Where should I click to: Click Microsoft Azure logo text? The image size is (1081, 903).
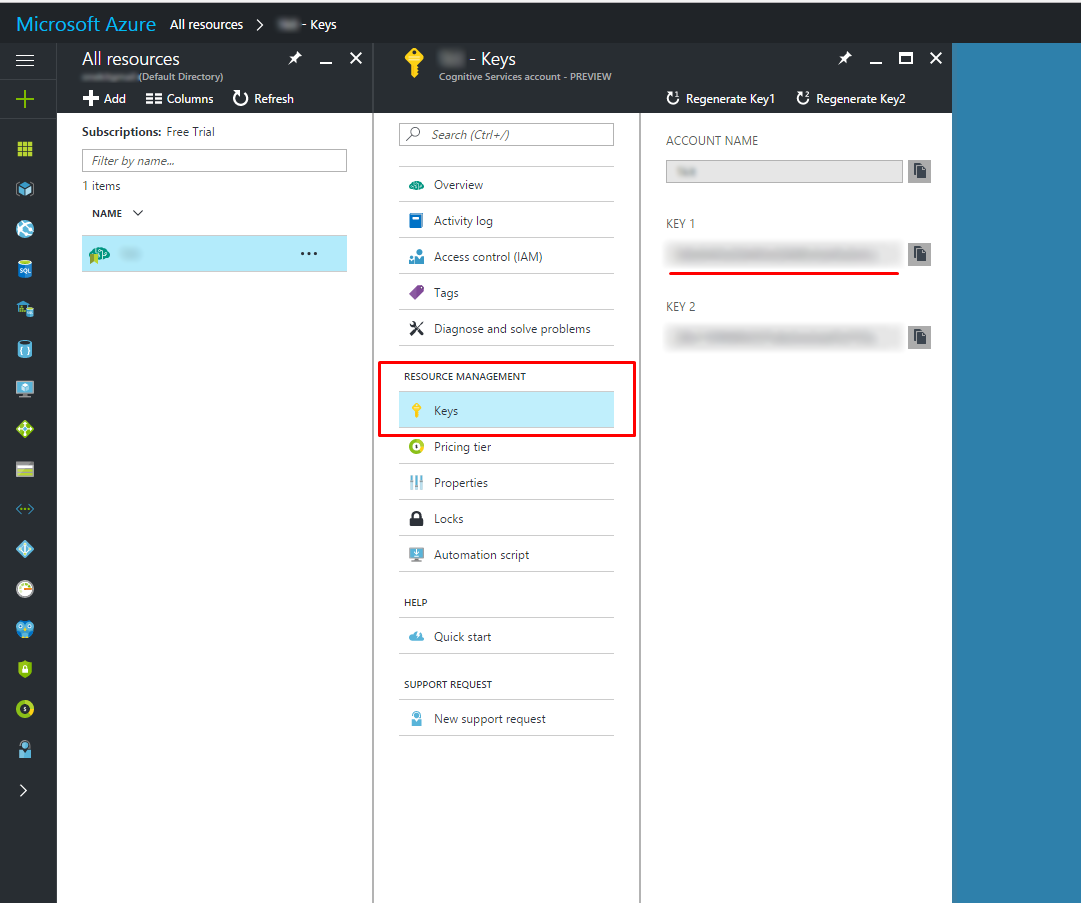(x=85, y=24)
